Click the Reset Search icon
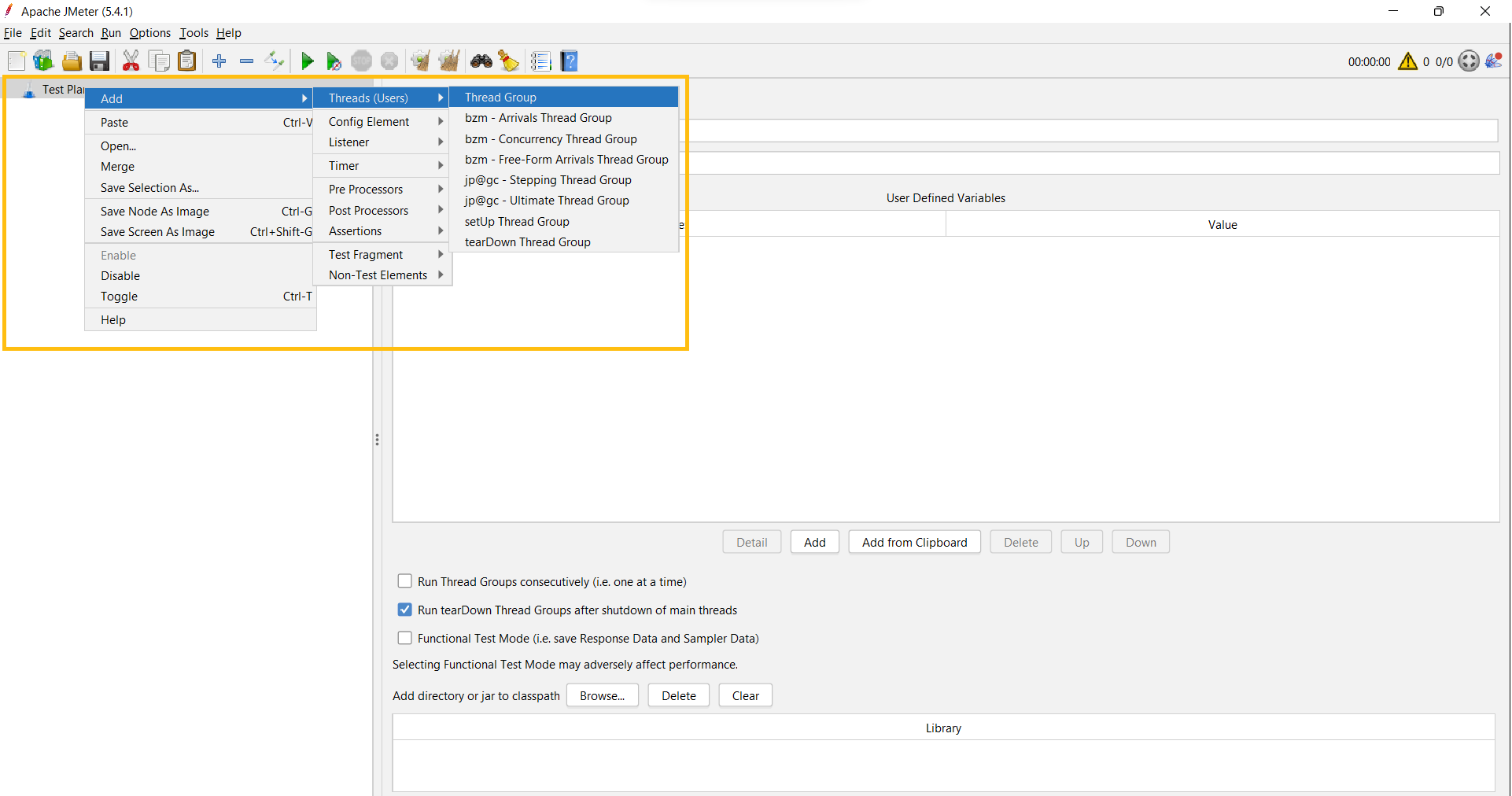This screenshot has height=796, width=1512. click(509, 61)
